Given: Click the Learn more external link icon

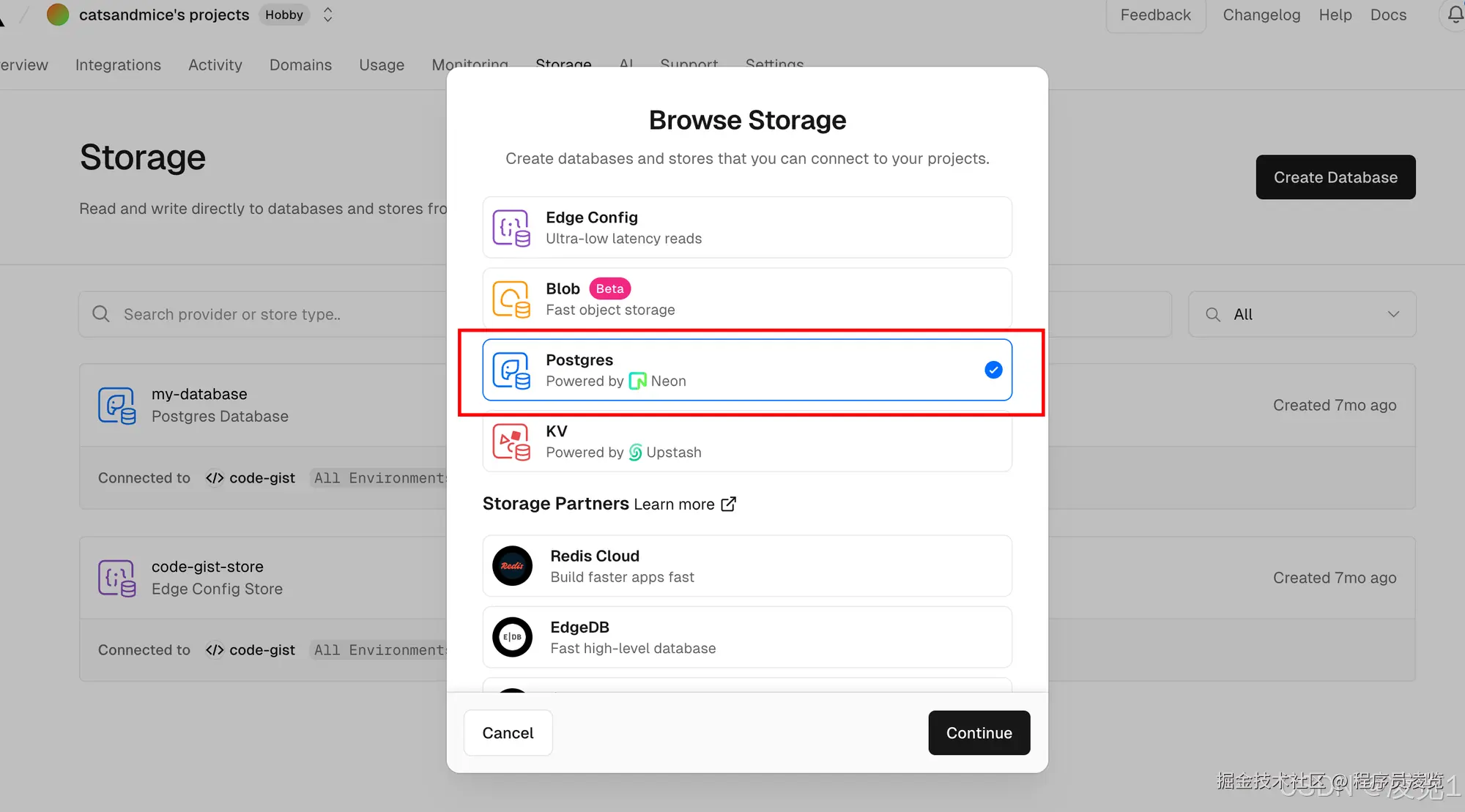Looking at the screenshot, I should 728,504.
